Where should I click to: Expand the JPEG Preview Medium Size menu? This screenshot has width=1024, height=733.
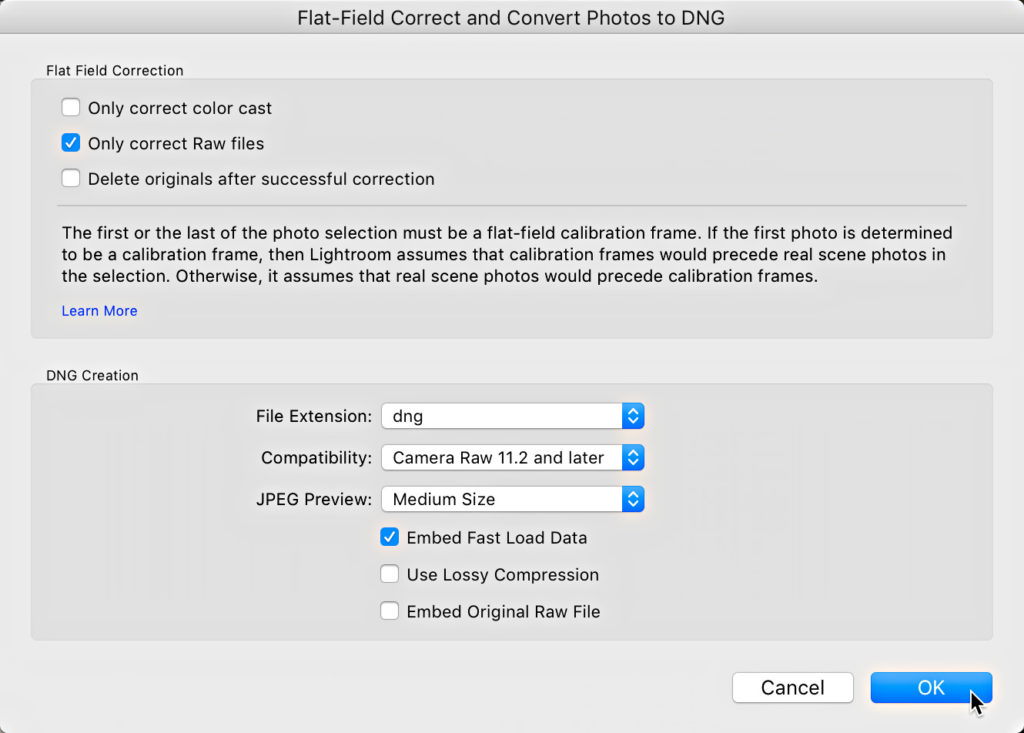pos(513,499)
